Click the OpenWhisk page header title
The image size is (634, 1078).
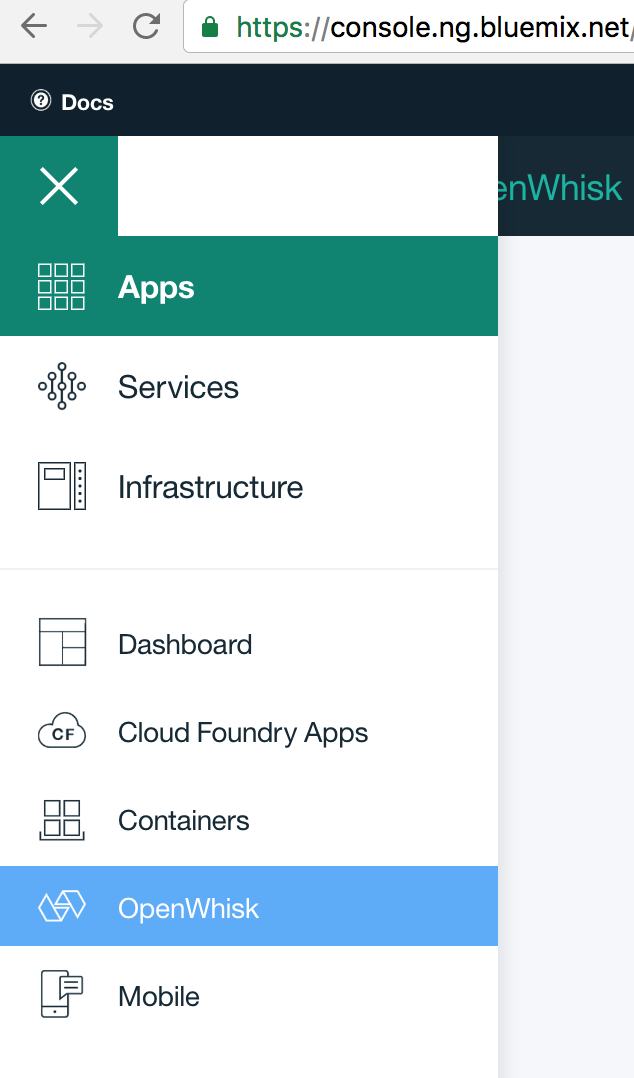pos(558,188)
